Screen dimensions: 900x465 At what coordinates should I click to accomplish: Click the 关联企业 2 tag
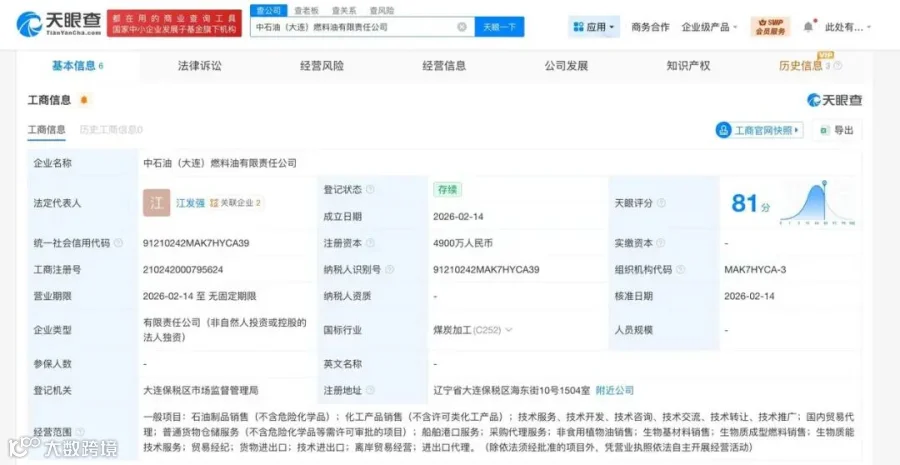coord(235,203)
